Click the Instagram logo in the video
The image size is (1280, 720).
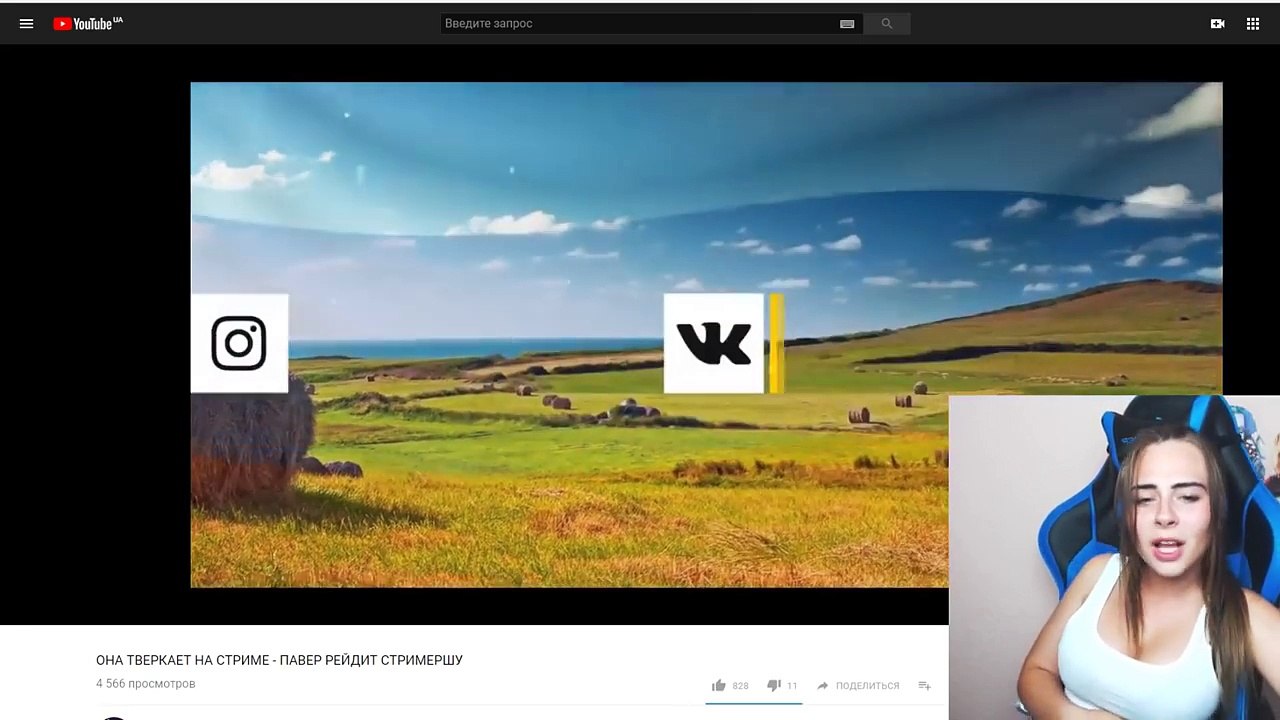click(x=239, y=343)
